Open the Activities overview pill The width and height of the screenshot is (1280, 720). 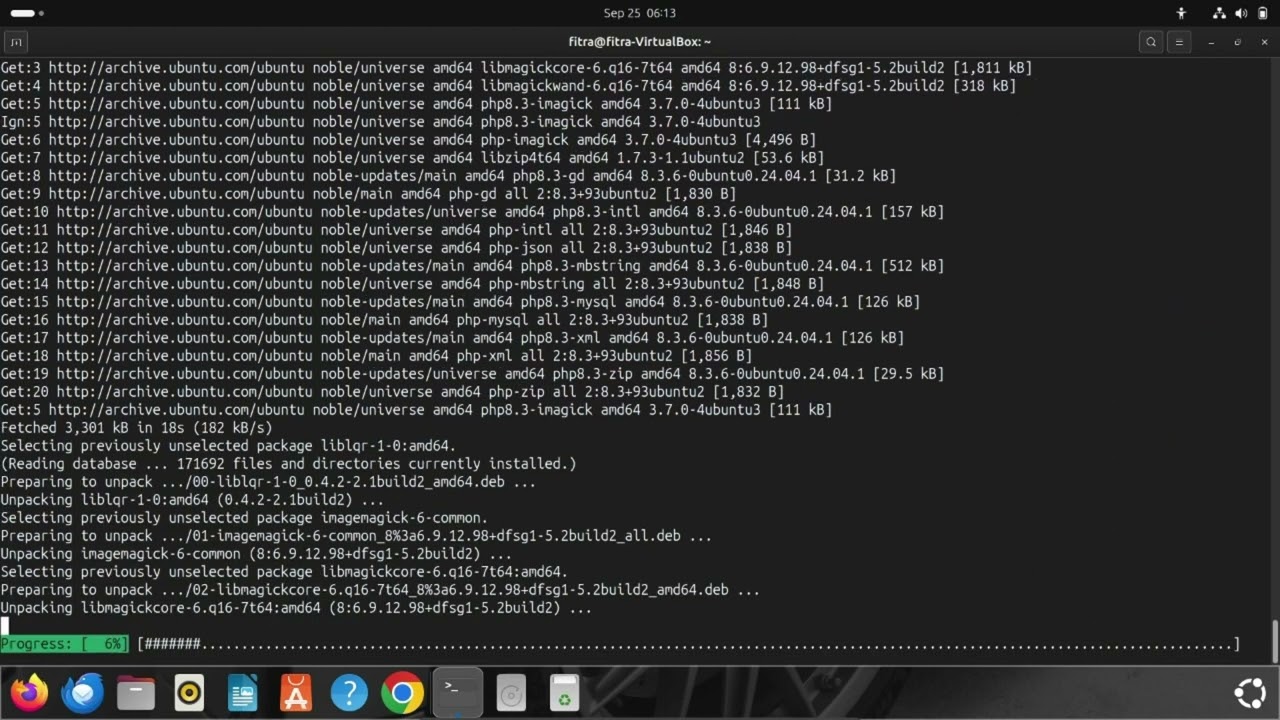[27, 13]
